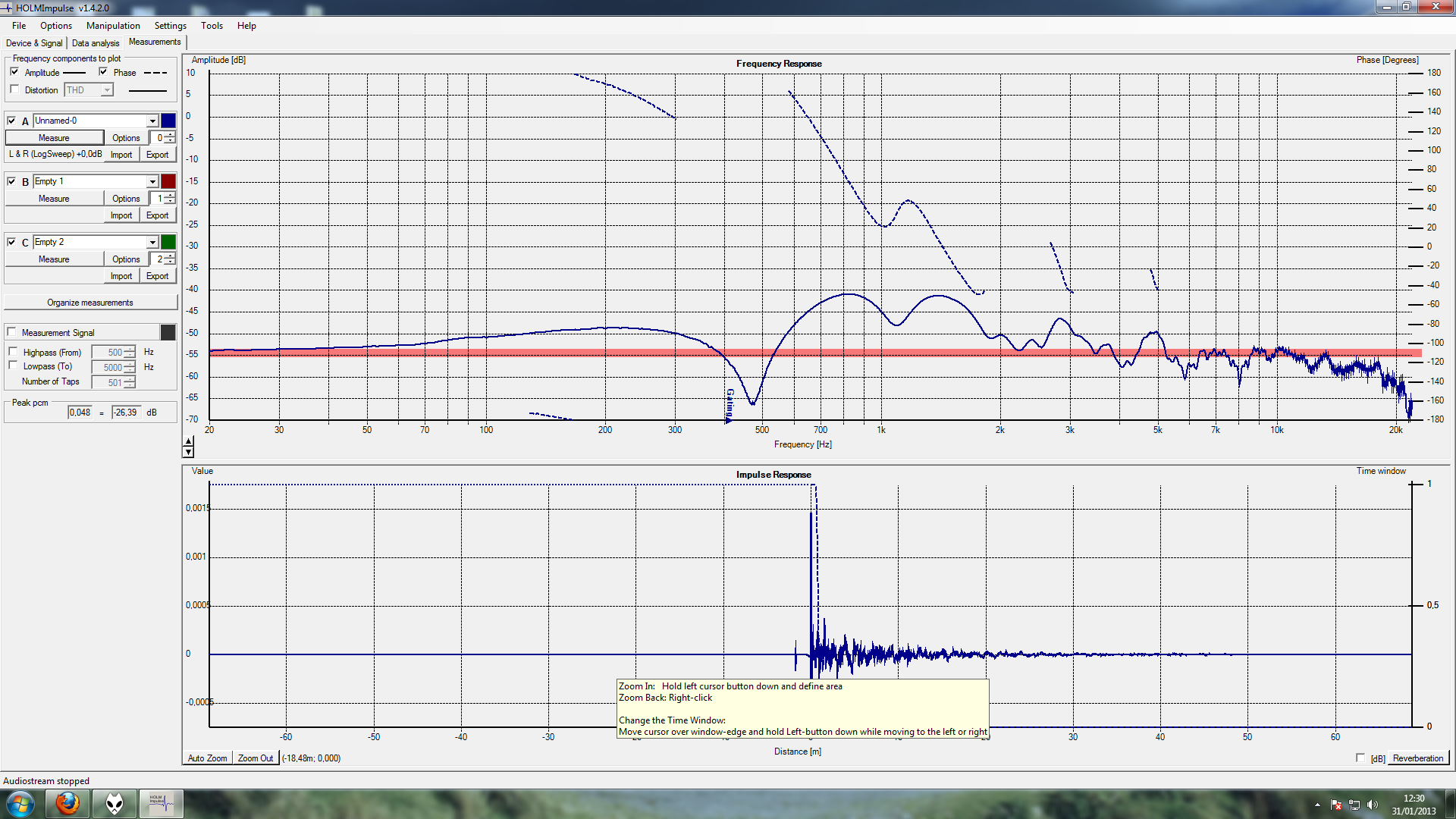Screen dimensions: 1456x819
Task: Click the -26,39 dB value field
Action: tap(126, 413)
